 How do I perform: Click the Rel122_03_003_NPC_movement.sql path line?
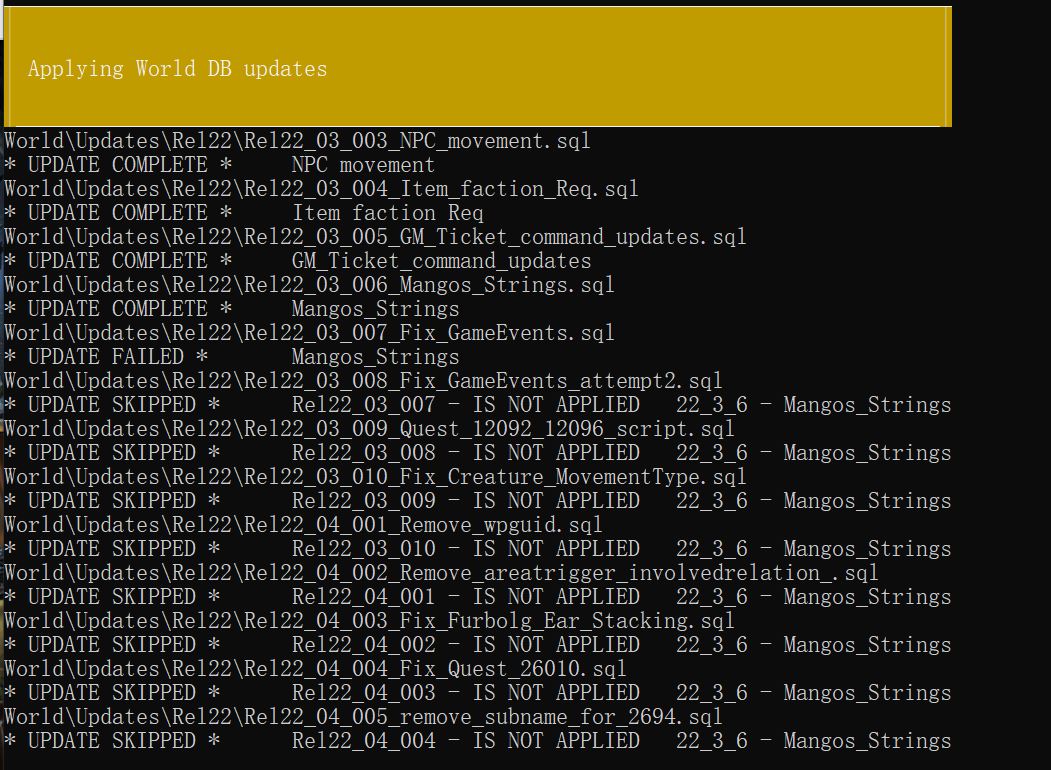(x=298, y=141)
